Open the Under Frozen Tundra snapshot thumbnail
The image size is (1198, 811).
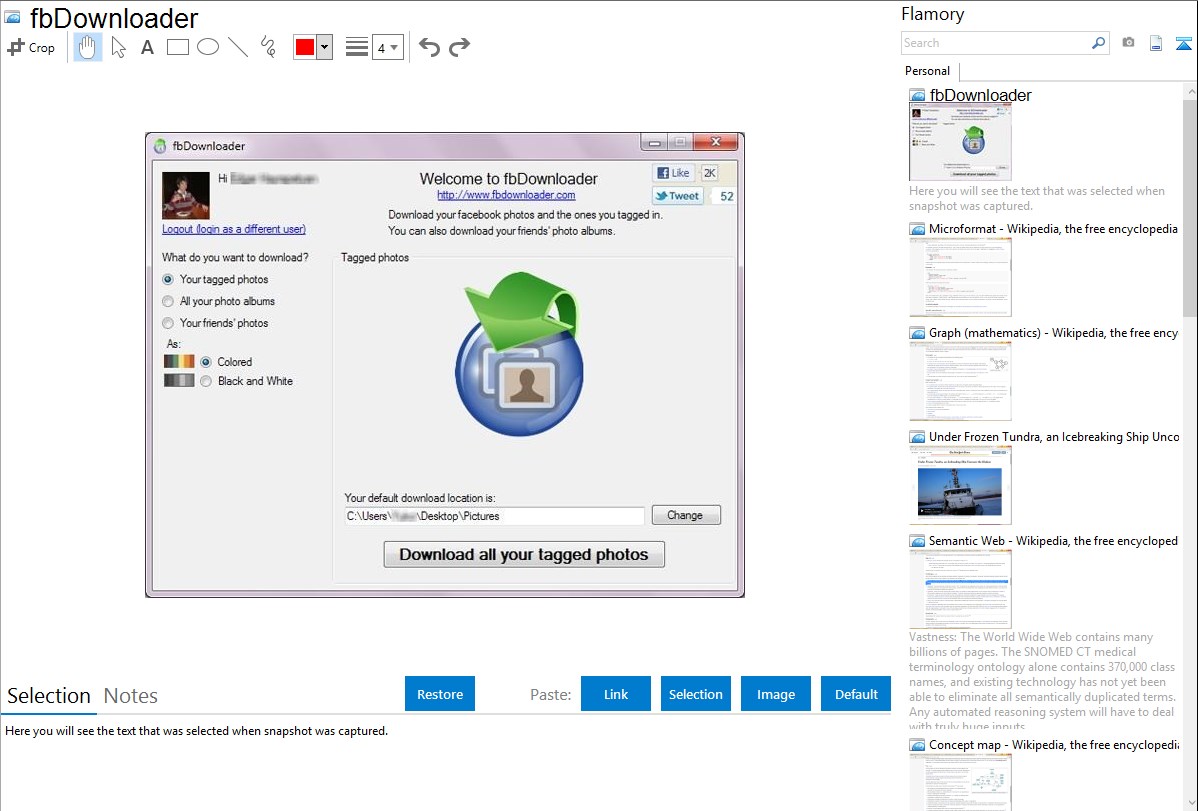pos(960,485)
